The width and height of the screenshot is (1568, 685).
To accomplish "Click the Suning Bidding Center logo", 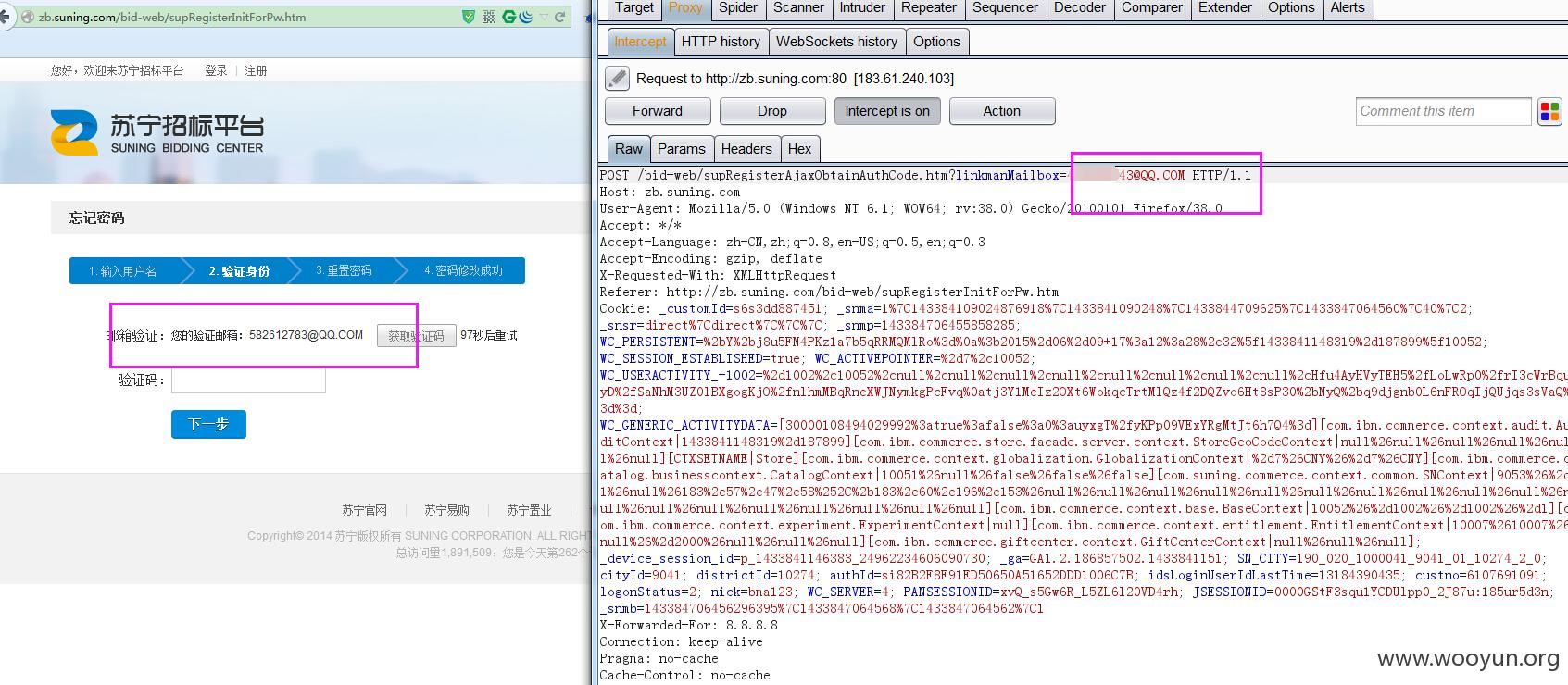I will click(157, 132).
